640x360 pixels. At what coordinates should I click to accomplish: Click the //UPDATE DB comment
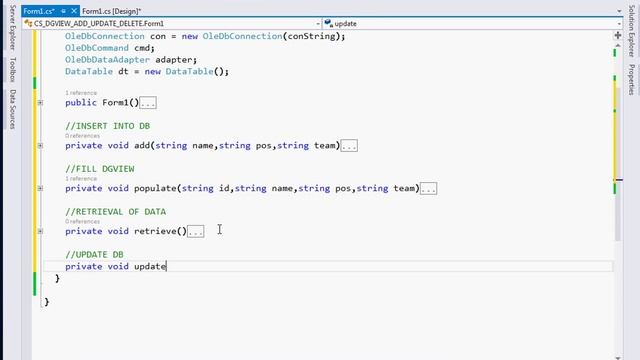point(94,255)
